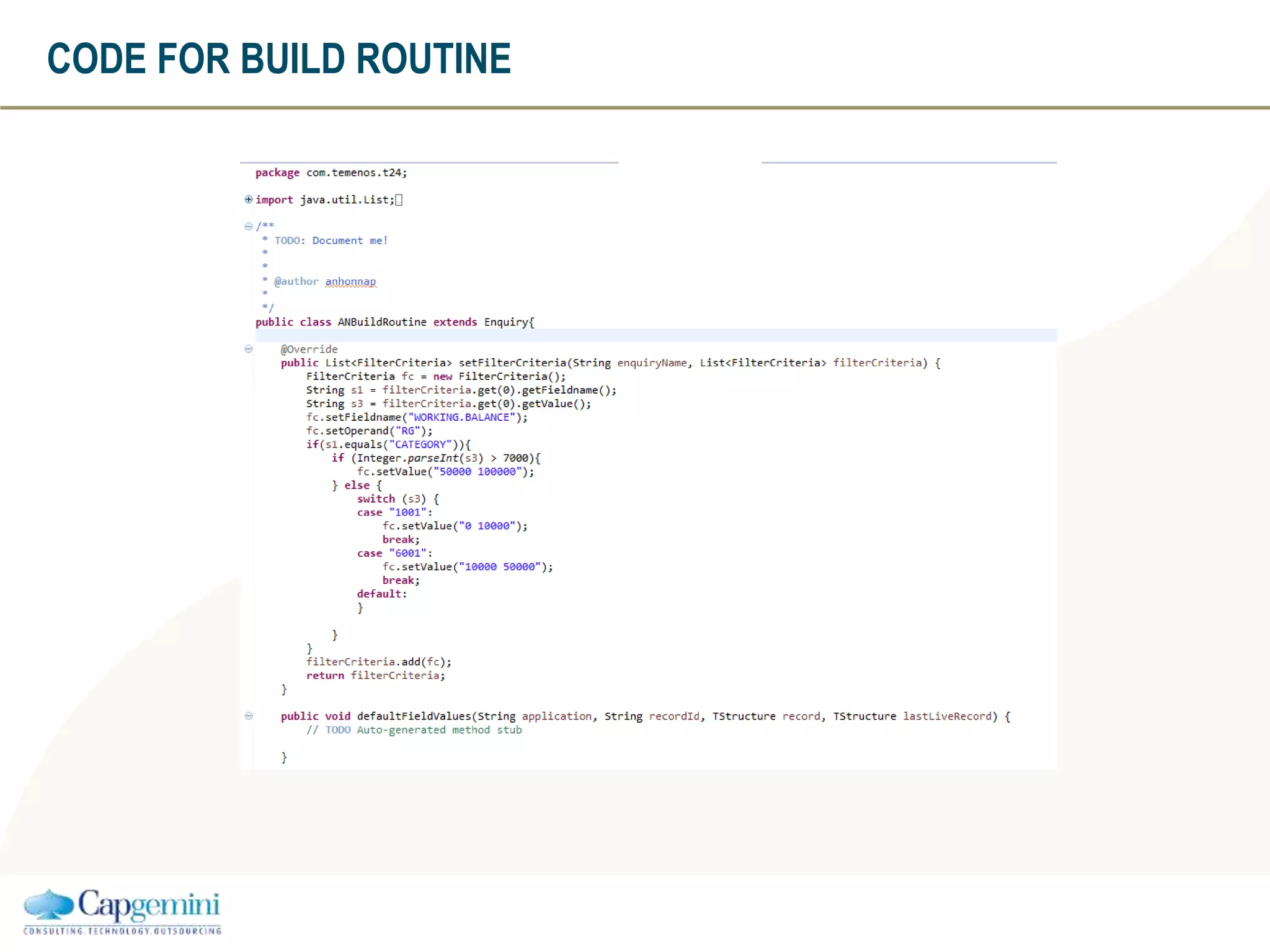Click the "WORKING.BALANCE" string literal

click(461, 417)
